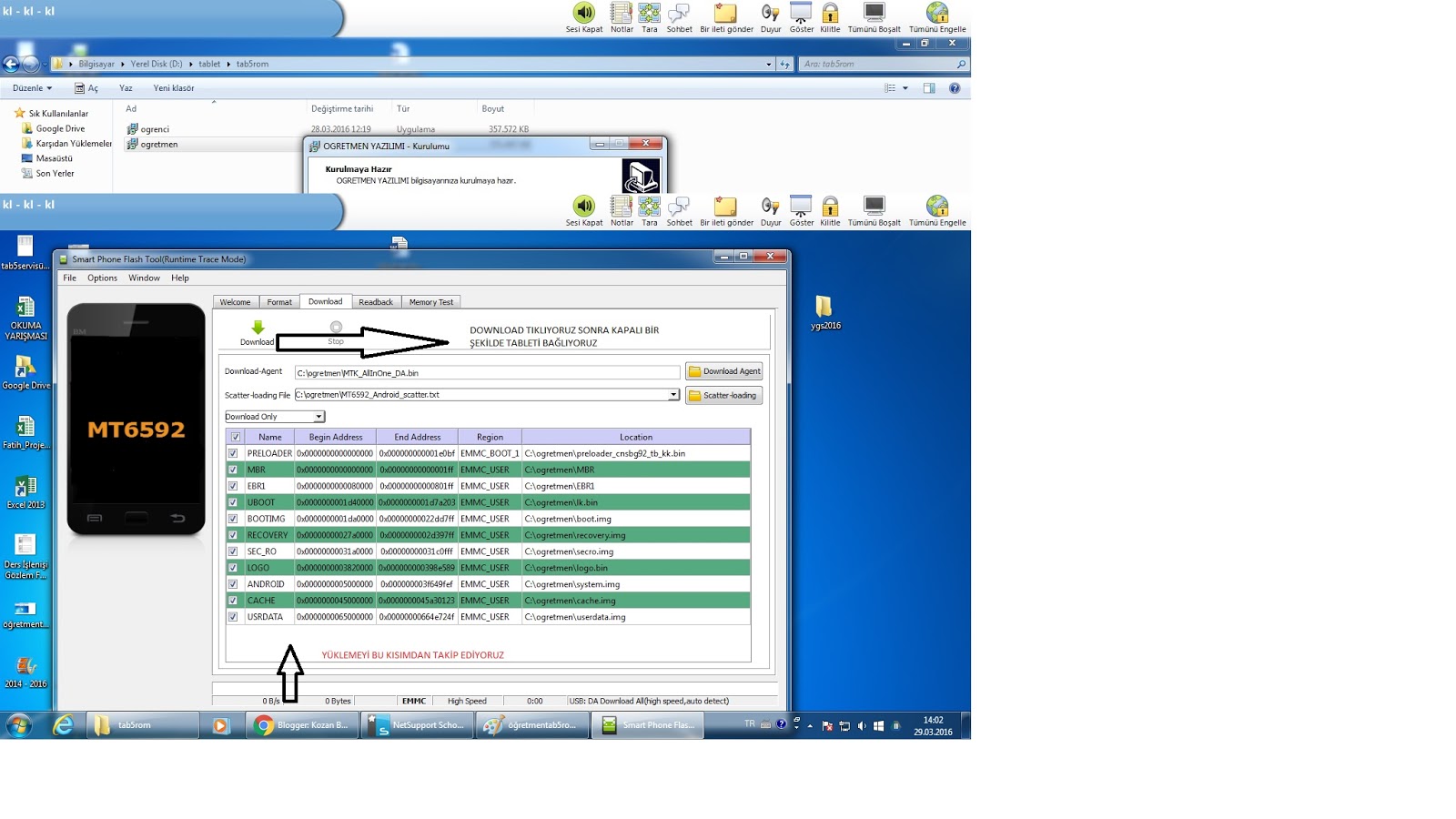
Task: Click Tümünü Boşalt monitor above Explorer window
Action: (x=874, y=18)
